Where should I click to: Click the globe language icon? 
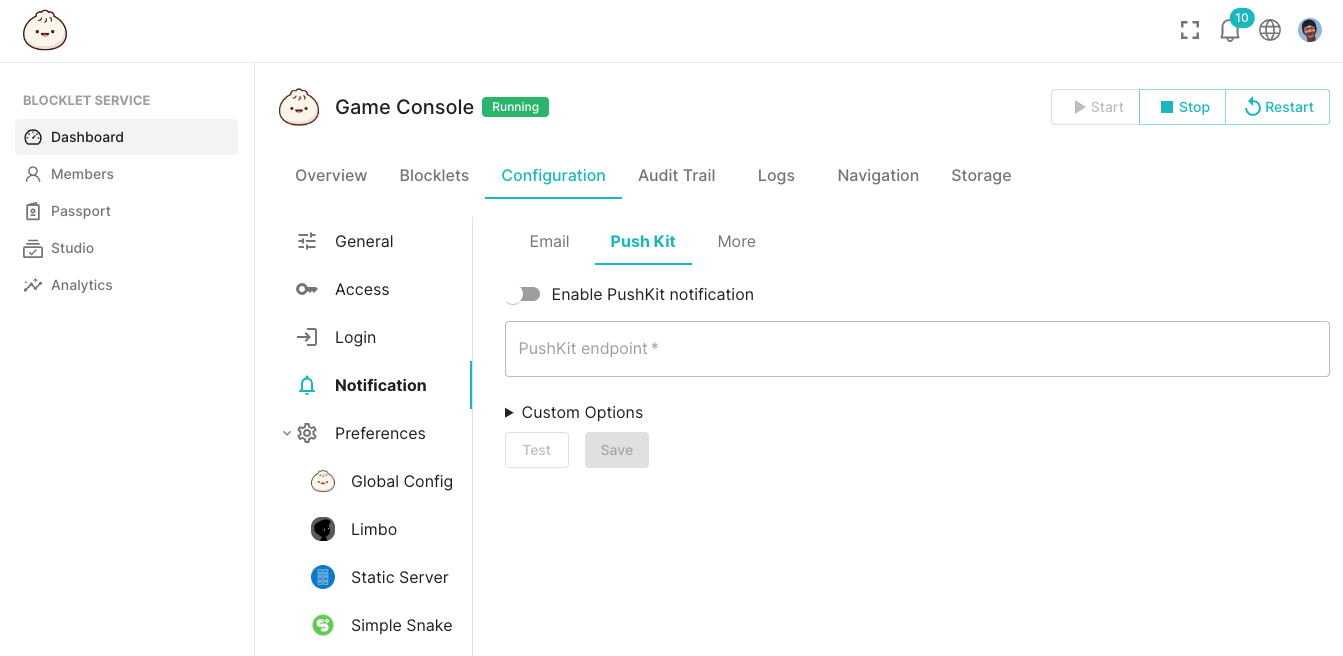pyautogui.click(x=1270, y=30)
